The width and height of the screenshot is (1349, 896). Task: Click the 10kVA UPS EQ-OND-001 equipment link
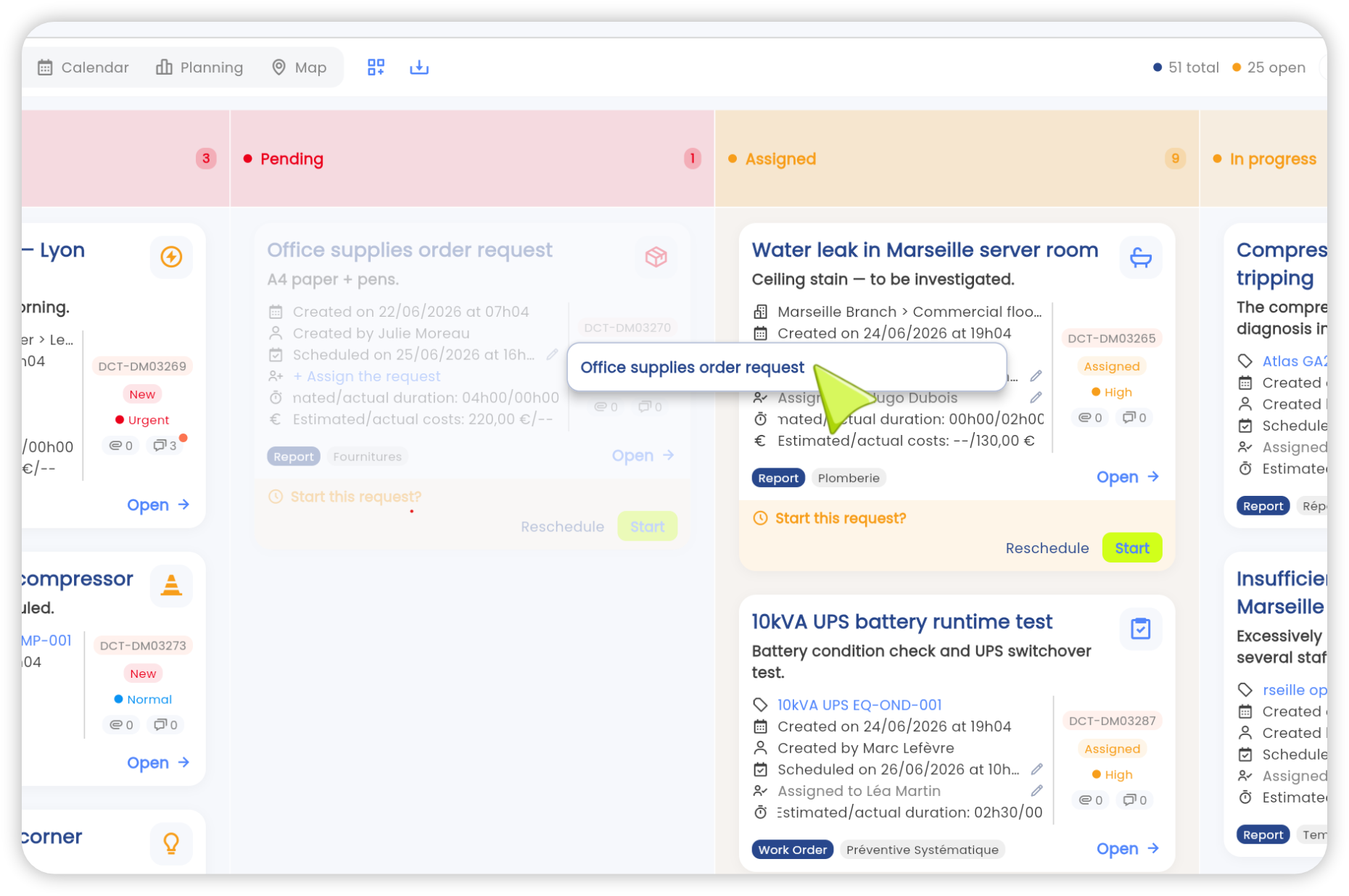859,705
